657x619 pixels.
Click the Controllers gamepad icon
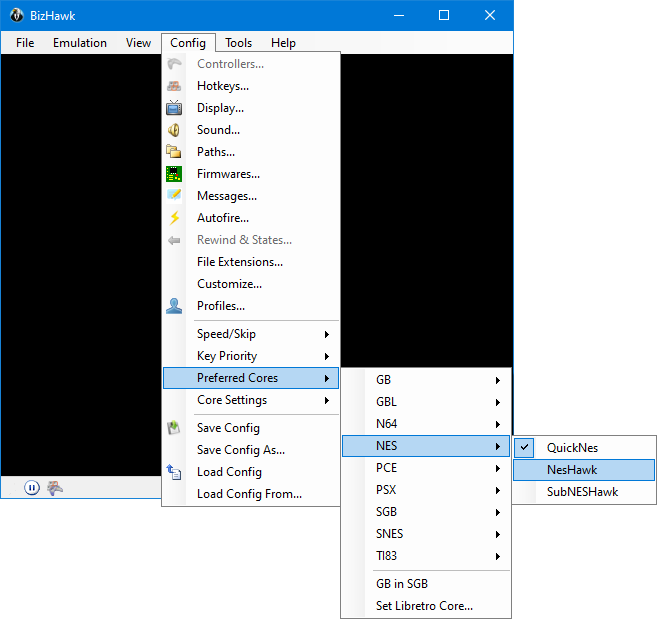coord(174,64)
